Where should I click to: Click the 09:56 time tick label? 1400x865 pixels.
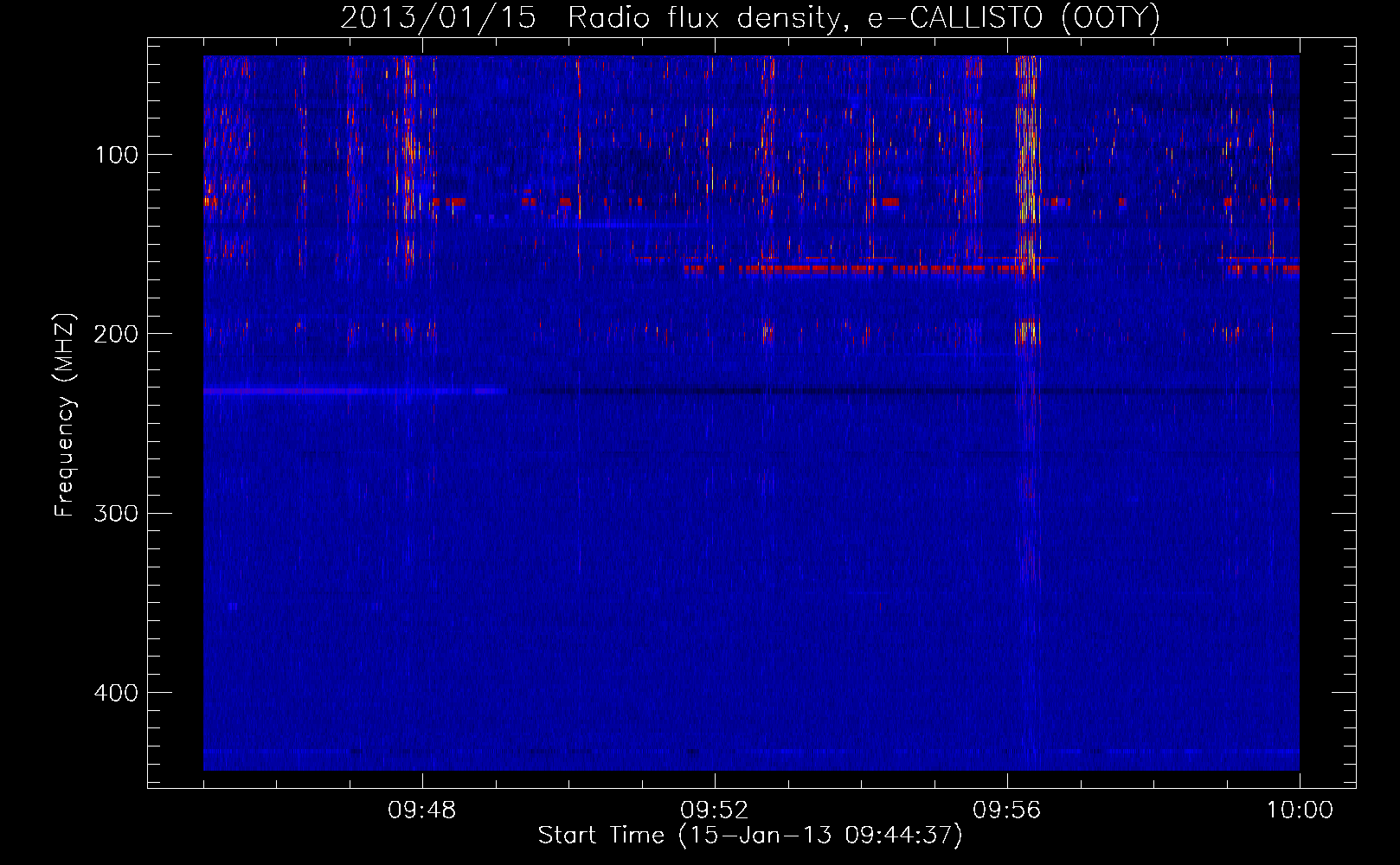coord(1007,811)
